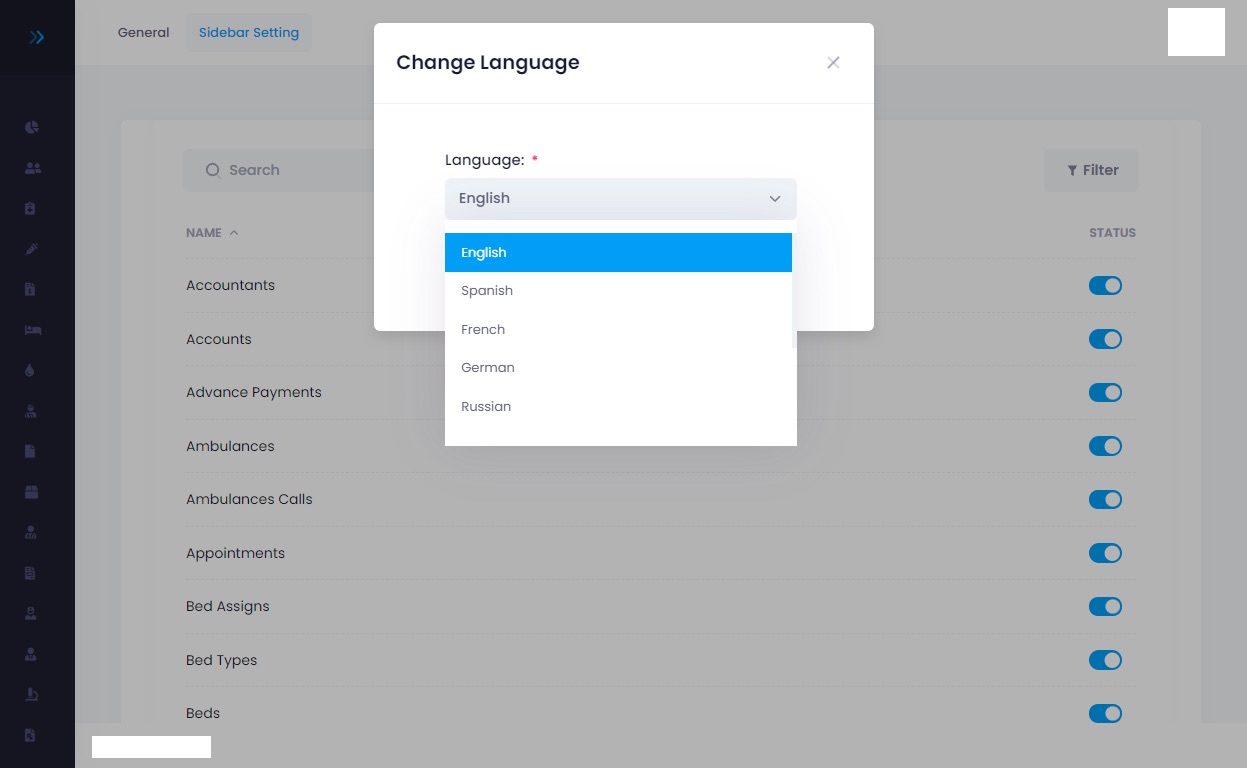
Task: Select the injection/vaccination sidebar icon
Action: pos(33,248)
